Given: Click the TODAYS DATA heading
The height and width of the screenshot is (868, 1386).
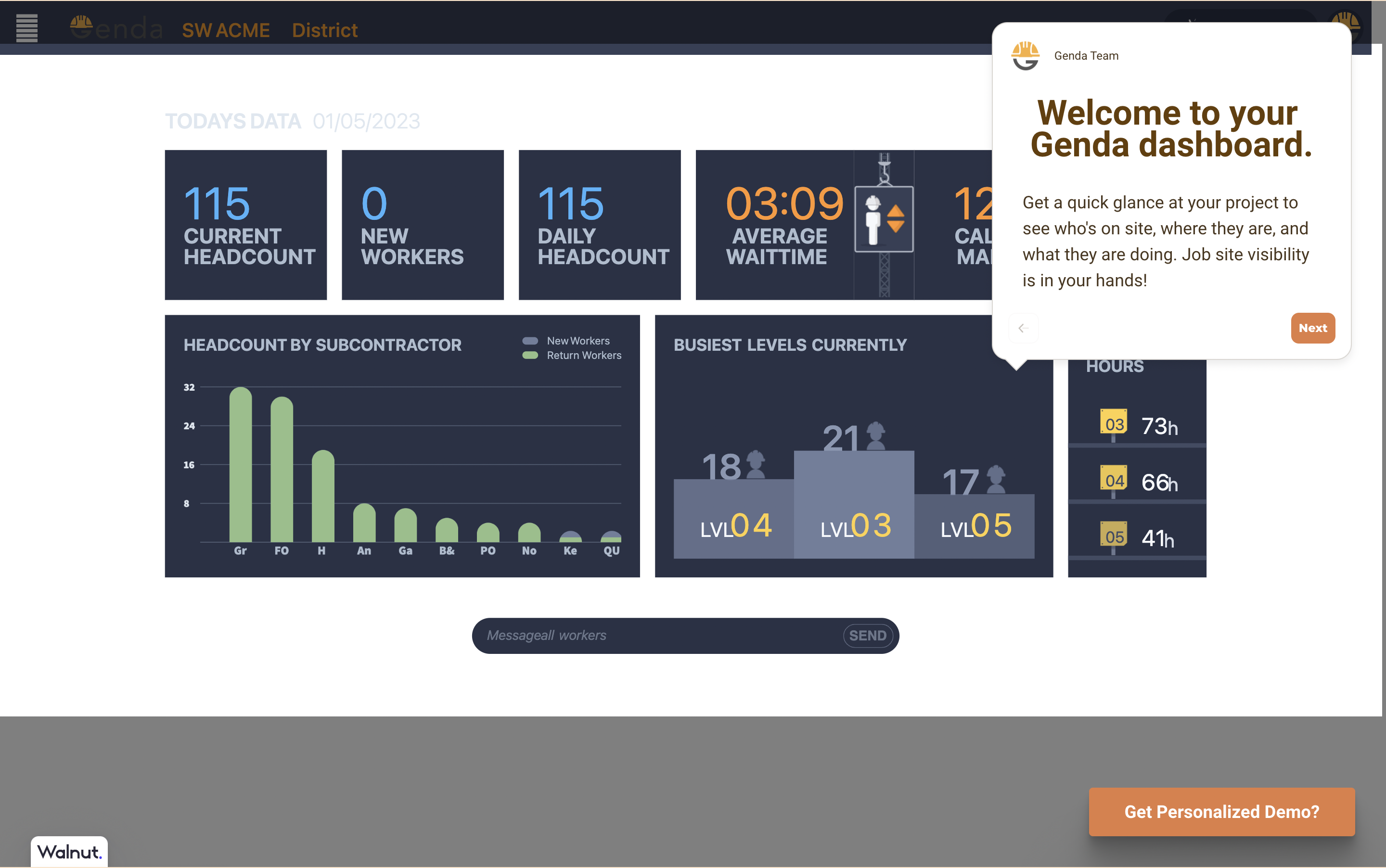Looking at the screenshot, I should click(233, 121).
